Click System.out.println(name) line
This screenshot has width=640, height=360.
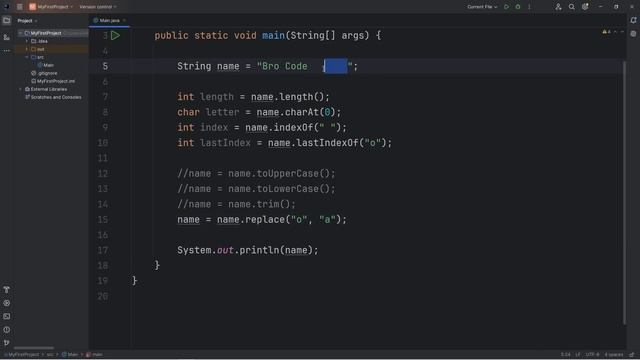click(x=247, y=250)
